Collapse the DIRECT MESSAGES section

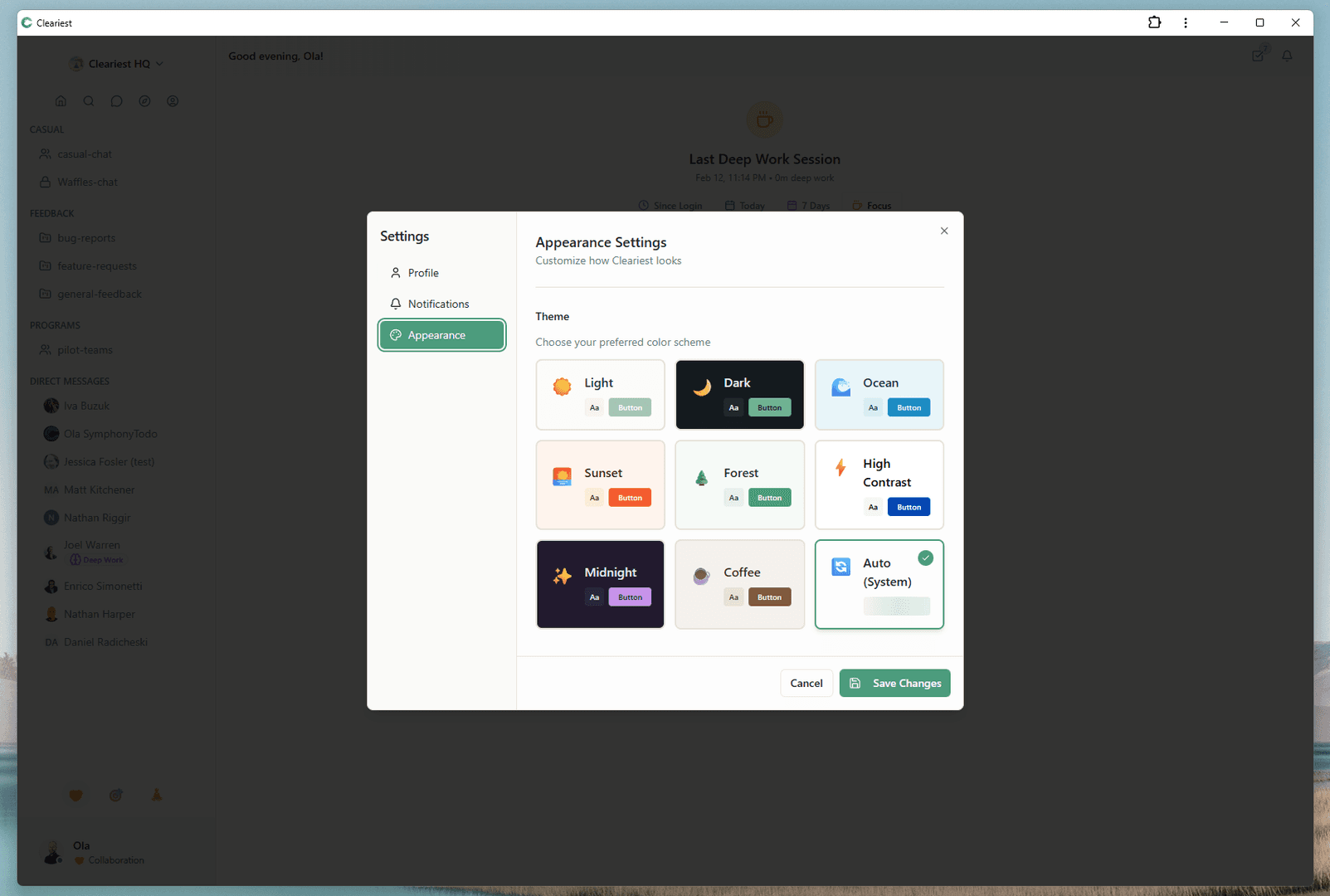[x=70, y=382]
